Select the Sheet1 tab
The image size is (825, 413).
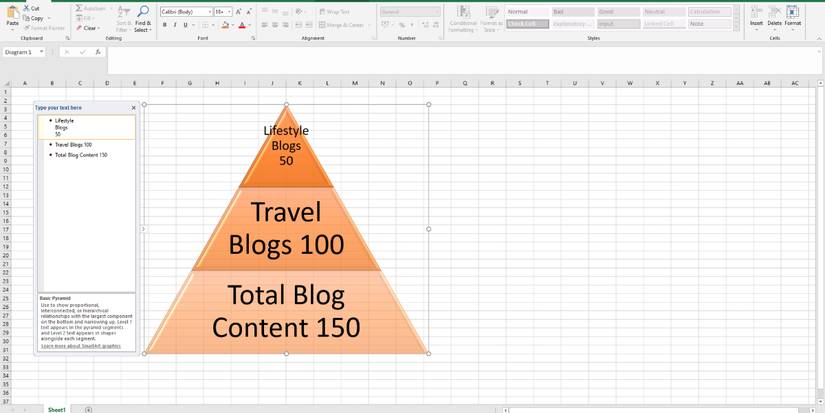click(57, 409)
